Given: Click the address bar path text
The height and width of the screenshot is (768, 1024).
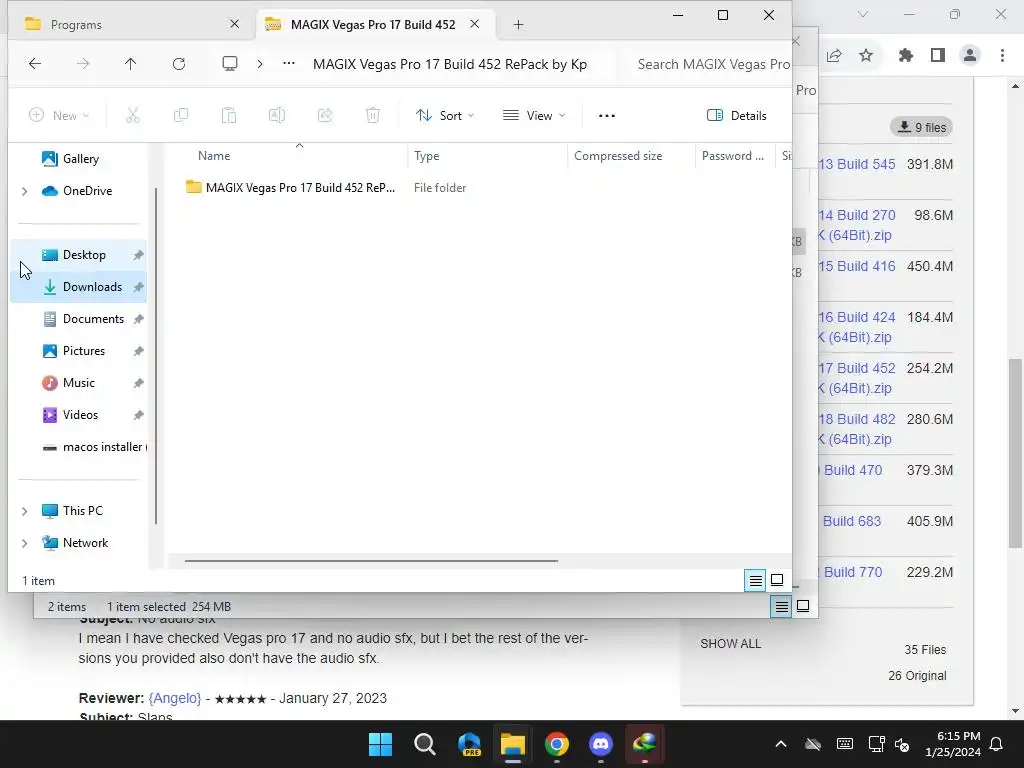Looking at the screenshot, I should point(449,64).
